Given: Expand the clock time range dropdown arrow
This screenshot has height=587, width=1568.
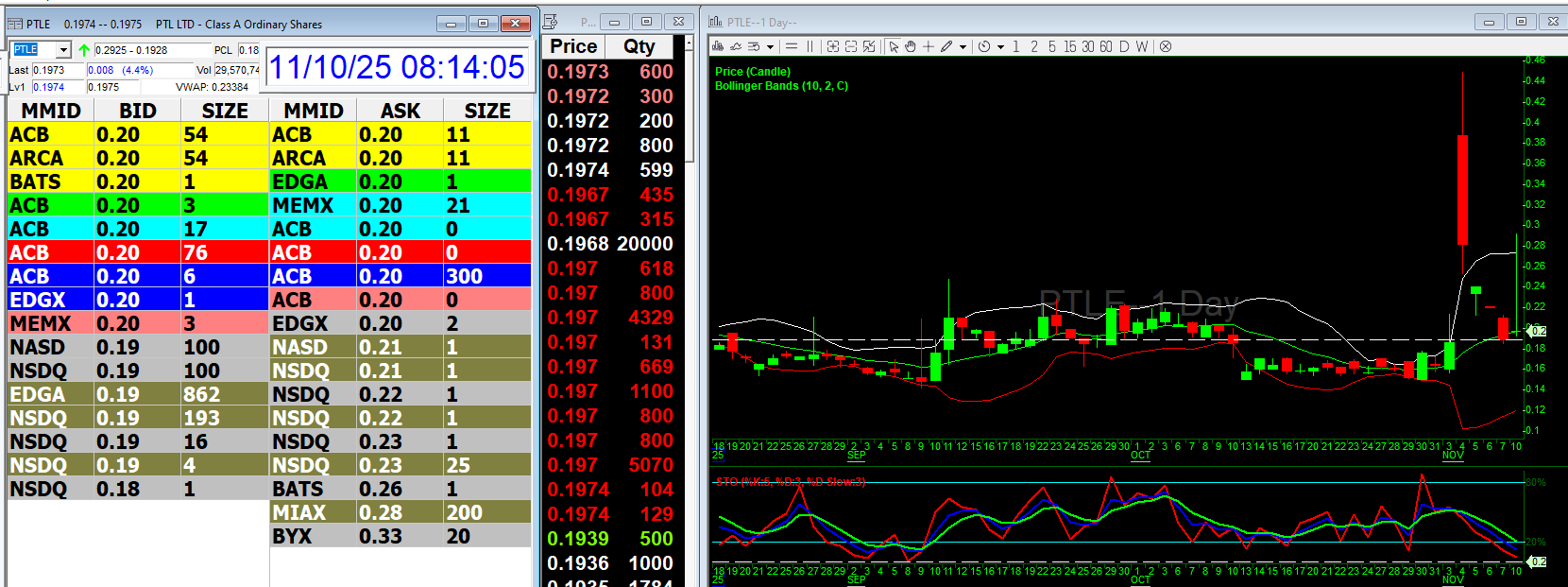Looking at the screenshot, I should 1000,46.
